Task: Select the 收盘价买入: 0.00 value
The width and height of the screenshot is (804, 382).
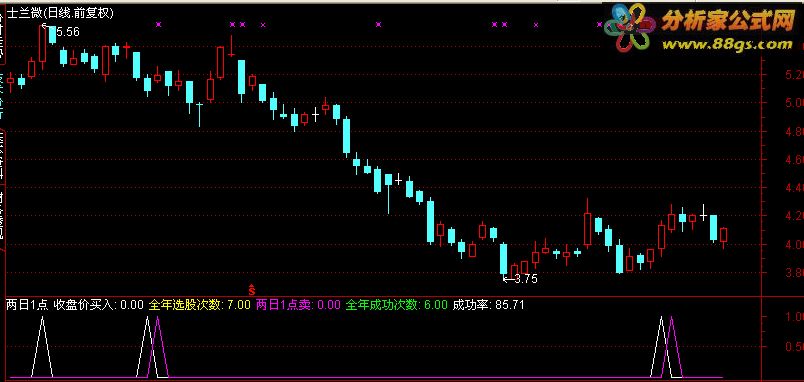Action: pos(98,306)
